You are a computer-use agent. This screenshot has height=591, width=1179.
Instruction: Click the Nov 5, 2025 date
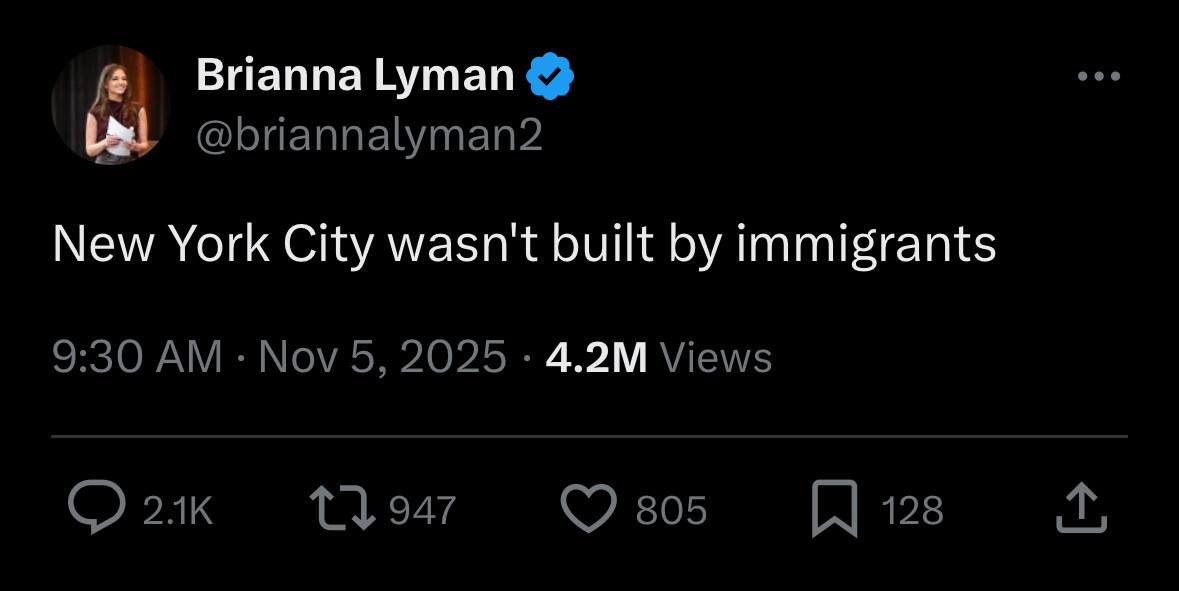tap(382, 357)
